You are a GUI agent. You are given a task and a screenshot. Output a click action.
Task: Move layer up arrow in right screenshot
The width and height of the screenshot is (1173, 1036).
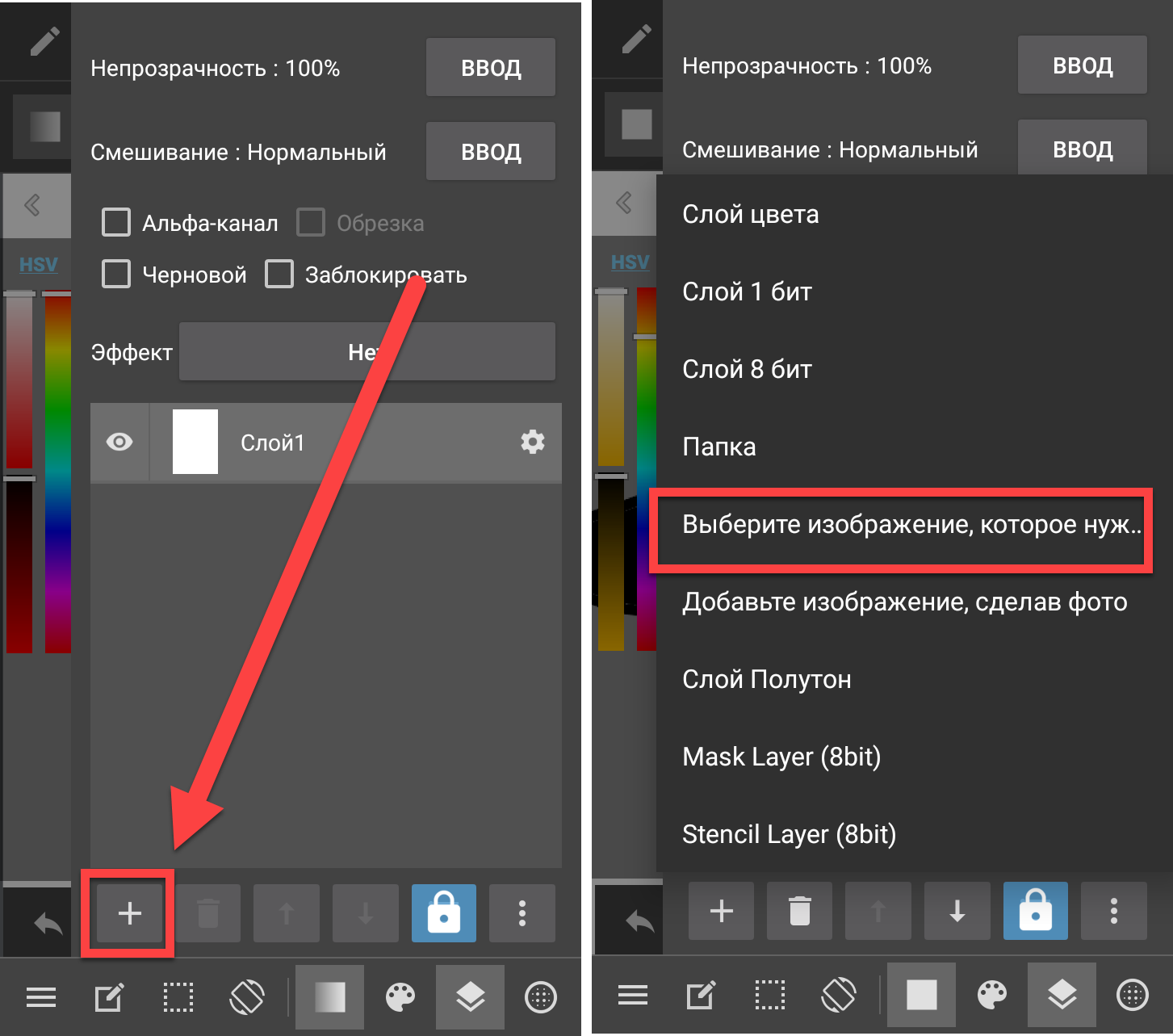pyautogui.click(x=878, y=911)
